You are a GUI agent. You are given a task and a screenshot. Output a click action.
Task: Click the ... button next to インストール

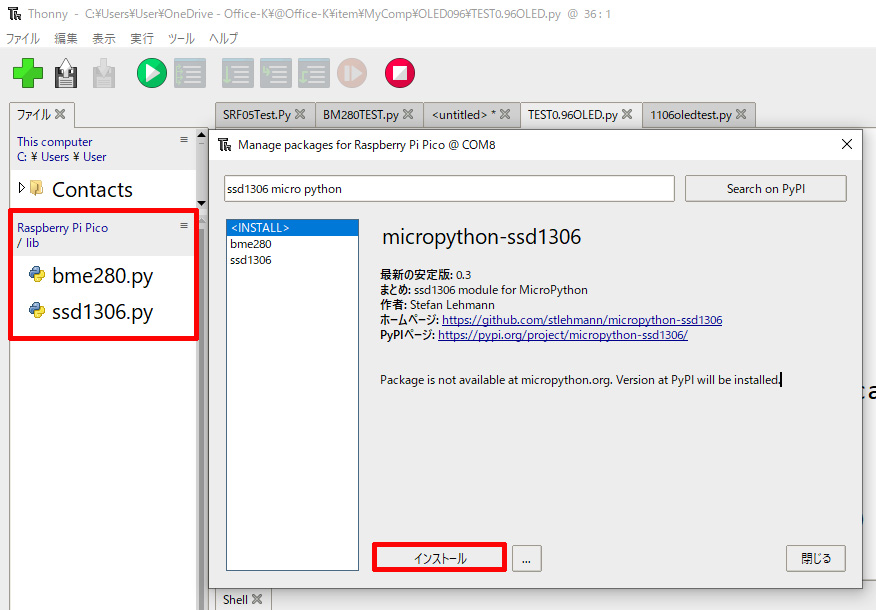[x=526, y=559]
